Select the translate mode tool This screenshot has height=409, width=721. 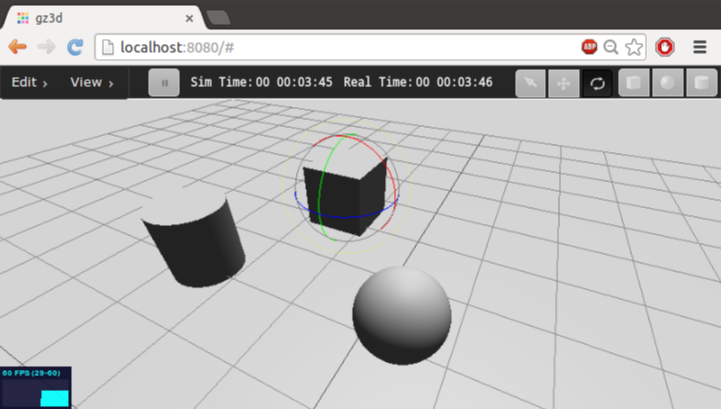[x=563, y=83]
